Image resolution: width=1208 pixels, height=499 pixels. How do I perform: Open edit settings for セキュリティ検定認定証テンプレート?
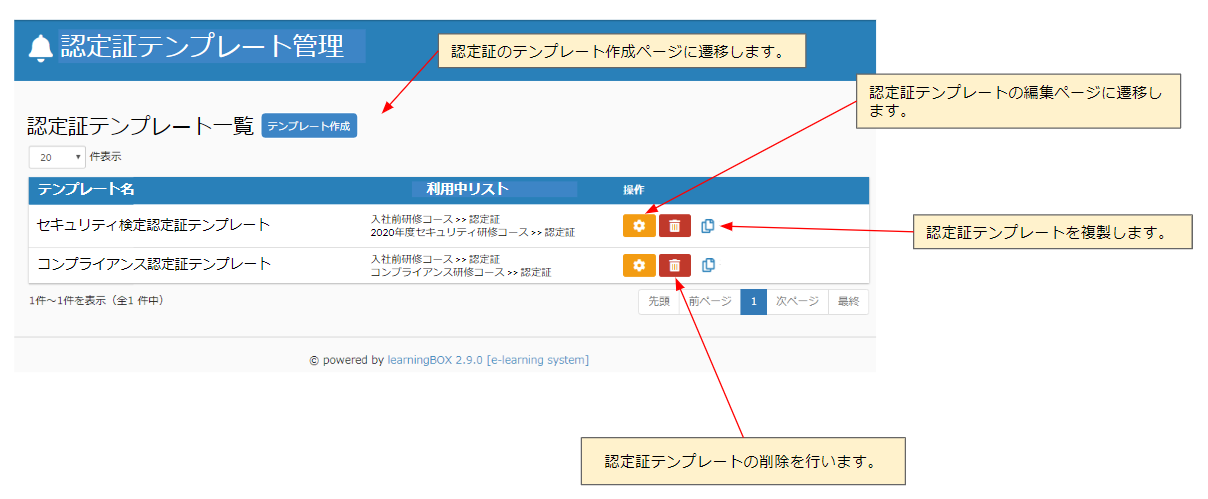(639, 226)
